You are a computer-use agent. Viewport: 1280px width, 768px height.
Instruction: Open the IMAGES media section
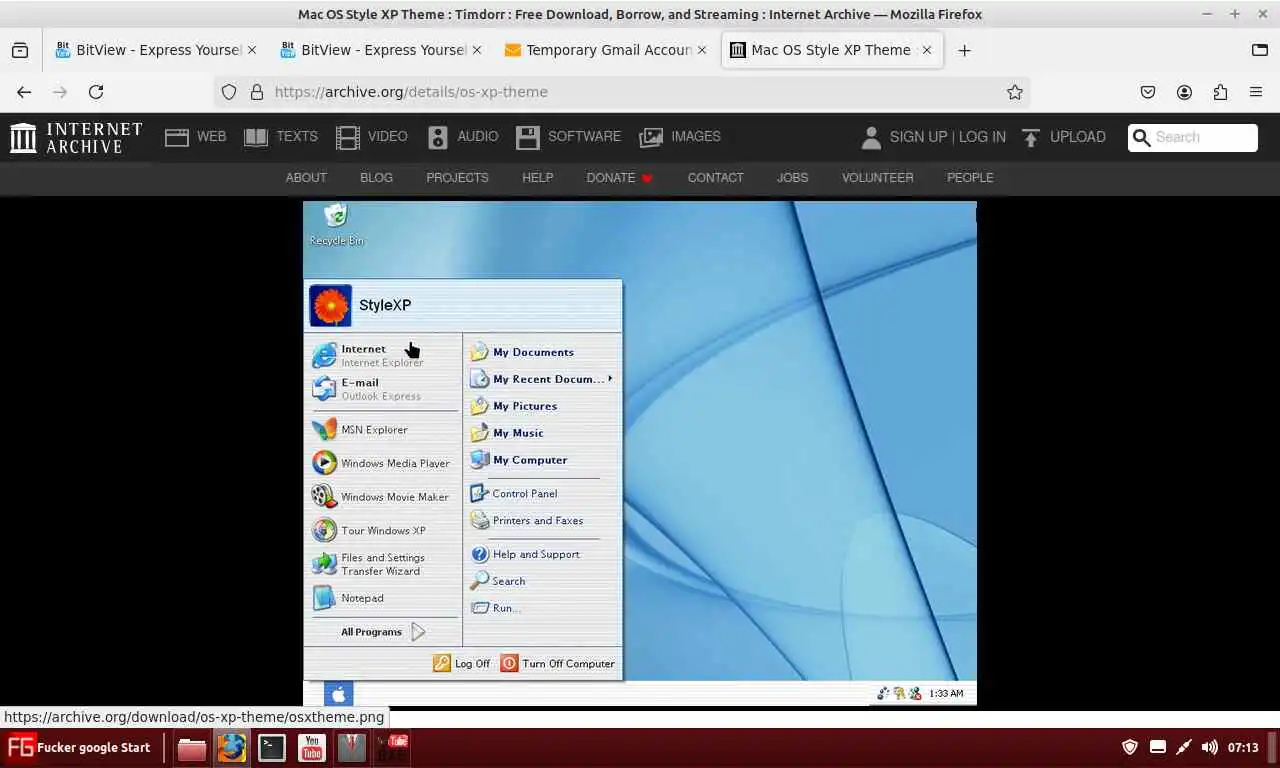click(680, 137)
